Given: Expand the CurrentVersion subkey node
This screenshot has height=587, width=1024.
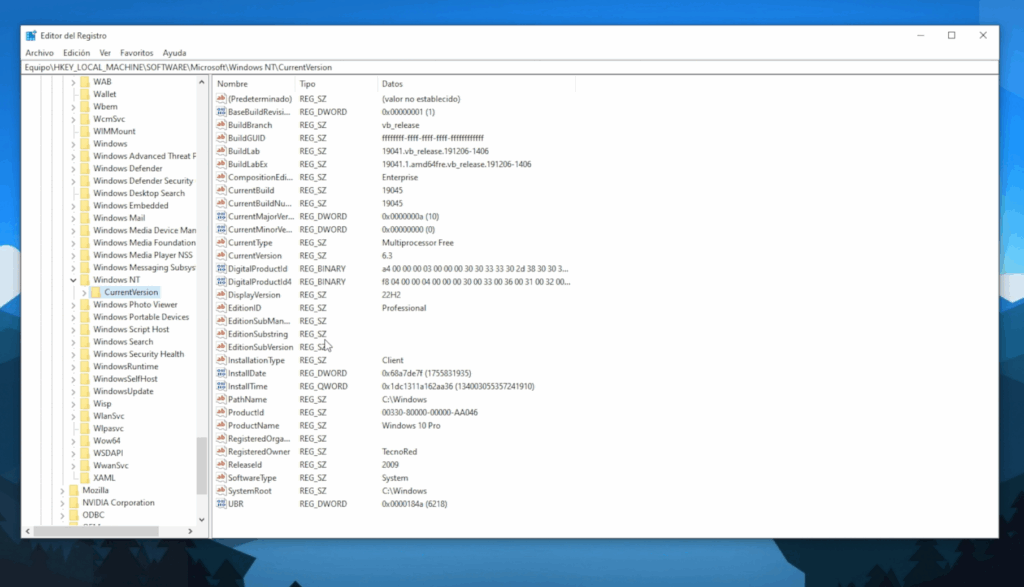Looking at the screenshot, I should (84, 293).
